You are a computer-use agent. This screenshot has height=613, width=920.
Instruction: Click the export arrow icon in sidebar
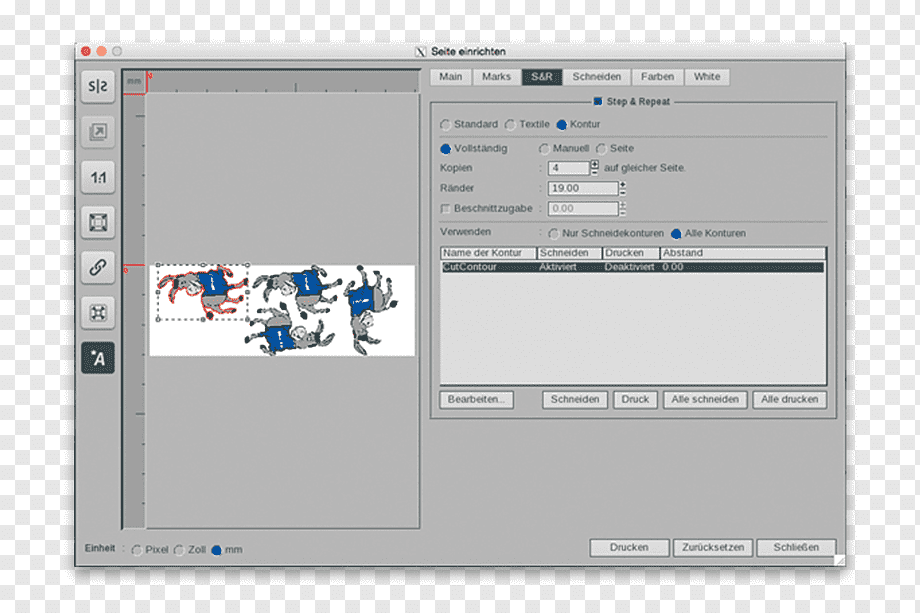tap(98, 131)
